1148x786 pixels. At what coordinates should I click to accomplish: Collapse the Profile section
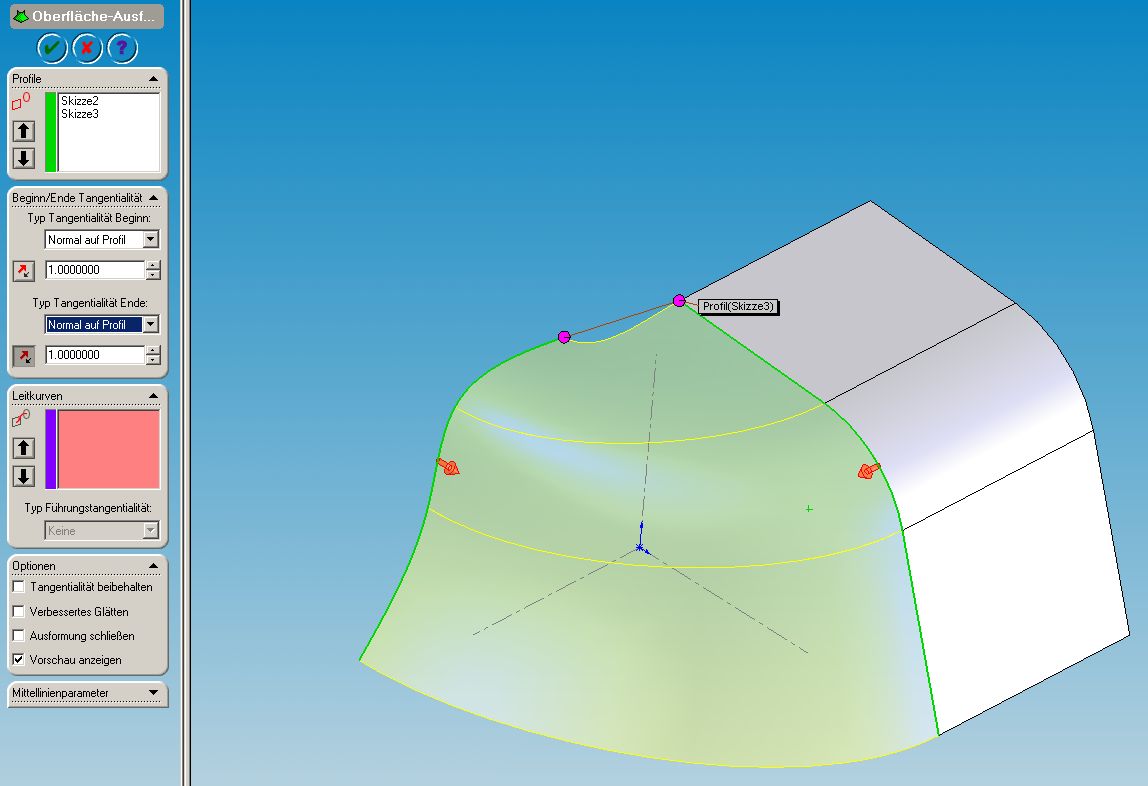[x=153, y=79]
